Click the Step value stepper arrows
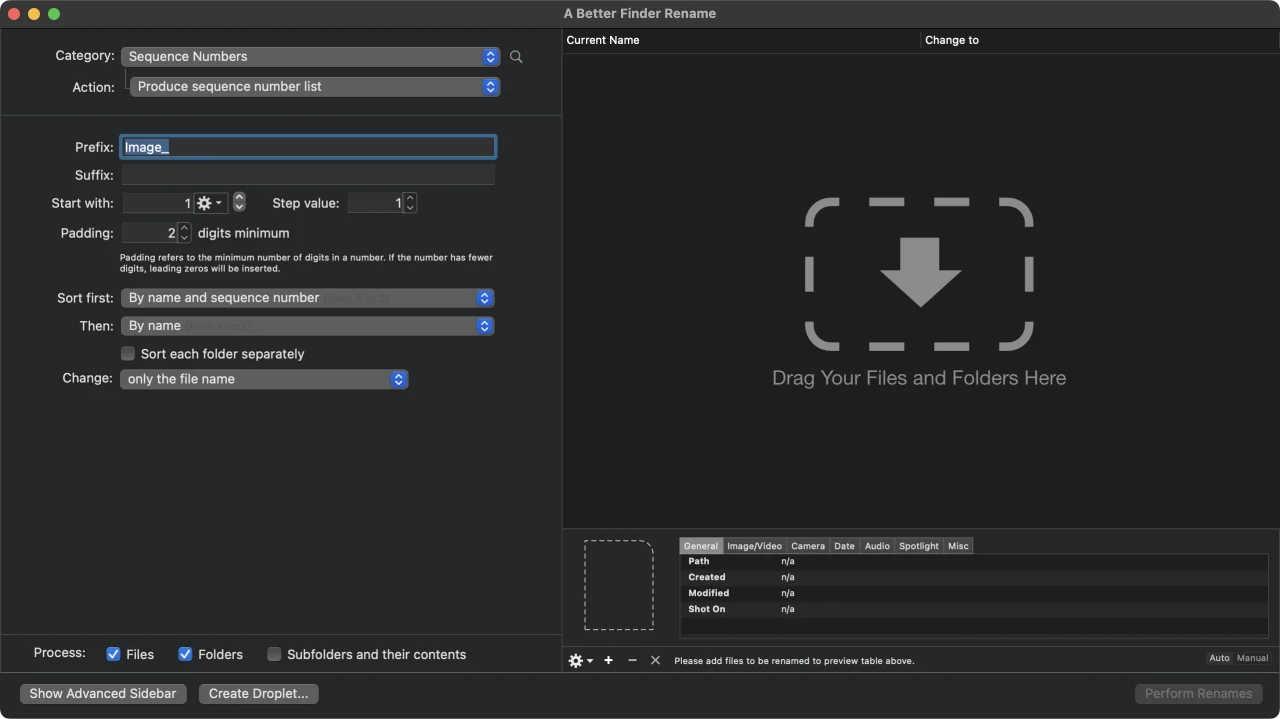 click(410, 203)
